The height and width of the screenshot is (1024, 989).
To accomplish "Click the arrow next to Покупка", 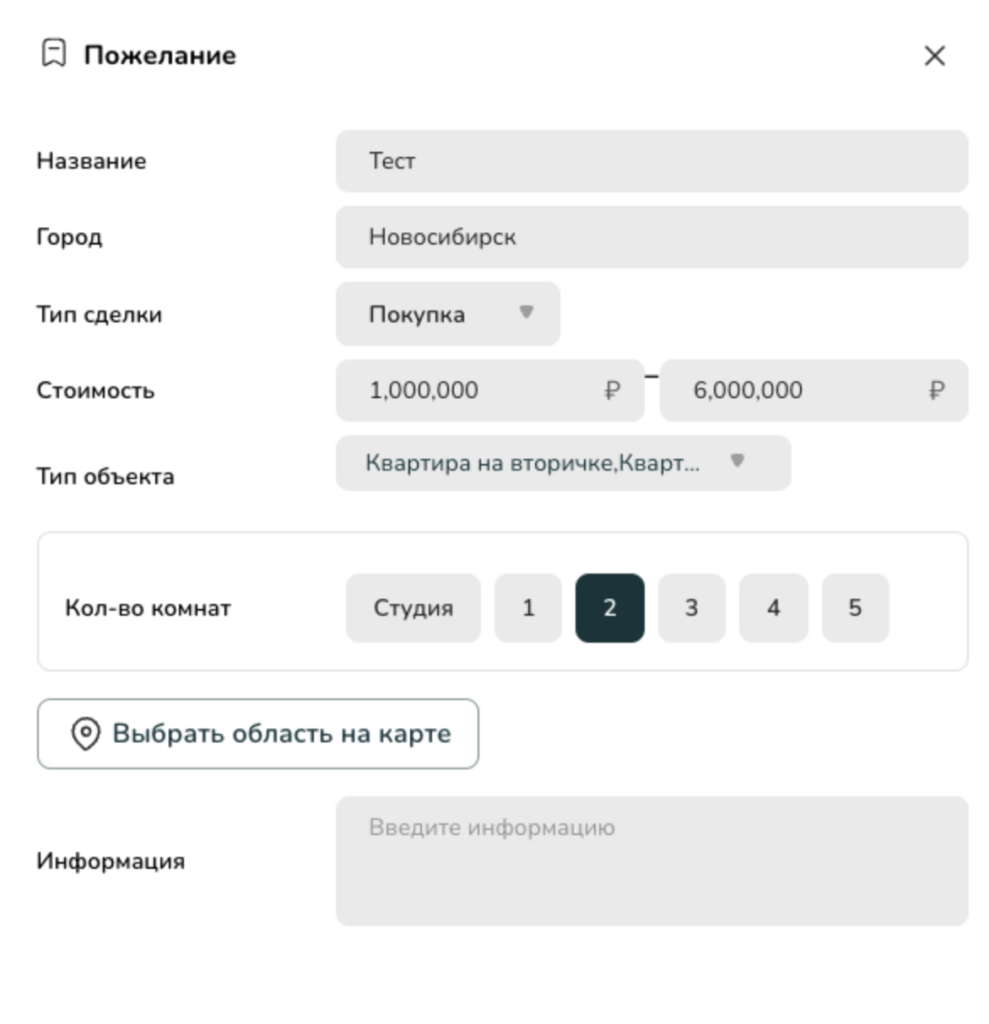I will (x=526, y=312).
